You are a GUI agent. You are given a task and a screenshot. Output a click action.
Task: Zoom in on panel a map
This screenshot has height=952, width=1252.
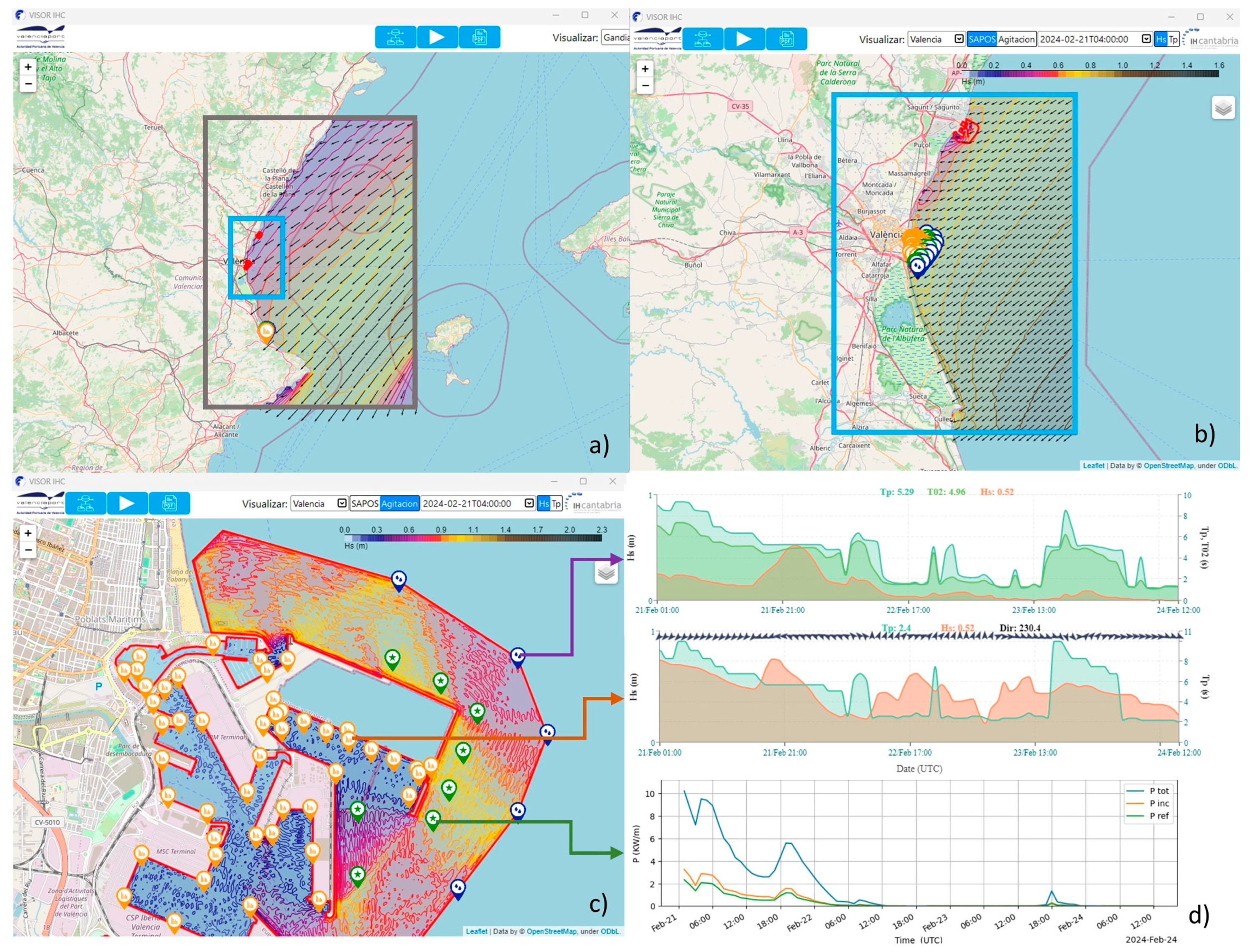click(28, 67)
